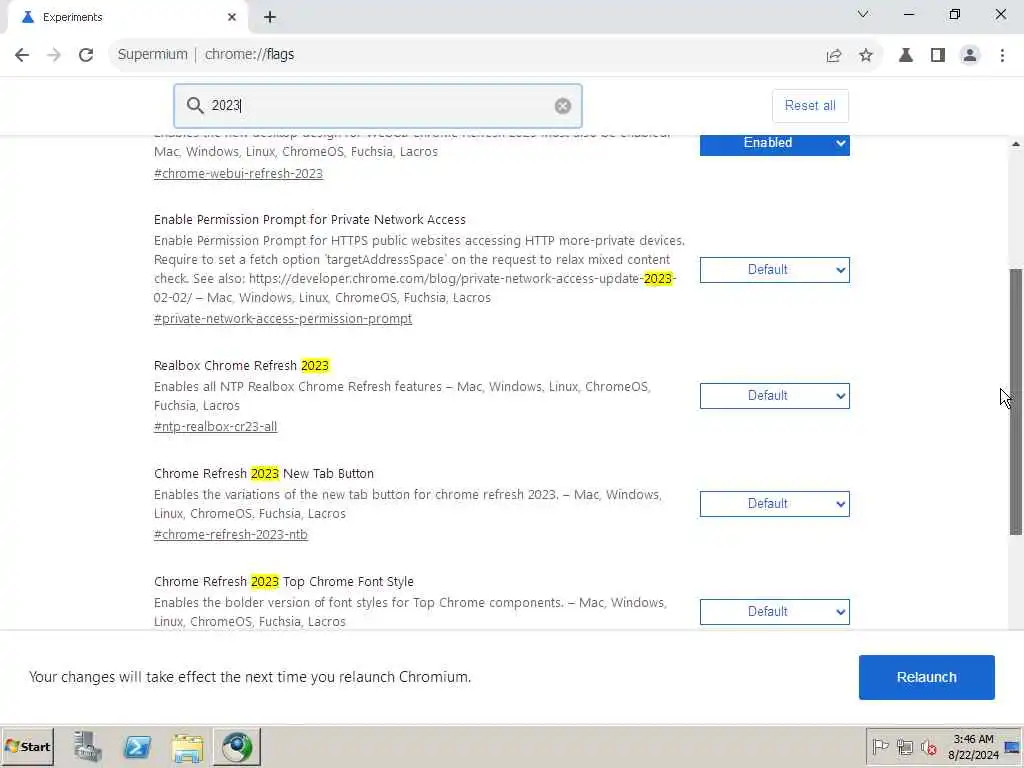Click the scrollbar up arrow
Viewport: 1024px width, 768px height.
[1016, 144]
